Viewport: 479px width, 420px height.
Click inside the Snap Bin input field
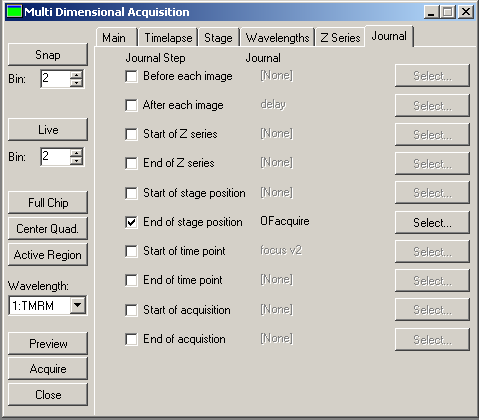(x=55, y=79)
